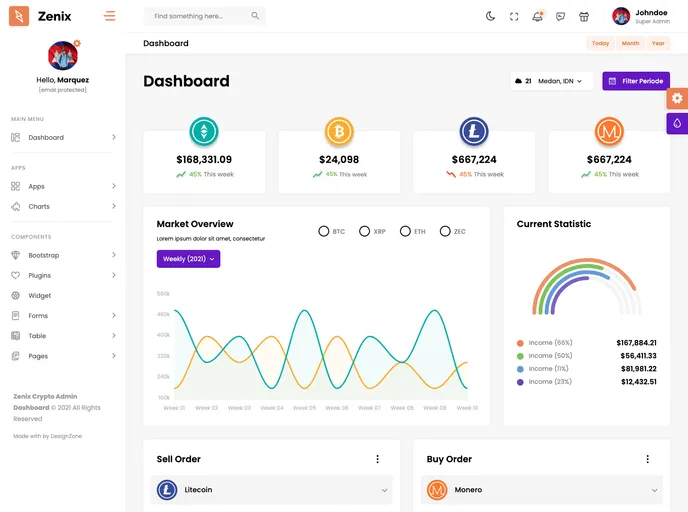Screen dimensions: 688x512
Task: Click the Apps grid icon
Action: coord(15,186)
